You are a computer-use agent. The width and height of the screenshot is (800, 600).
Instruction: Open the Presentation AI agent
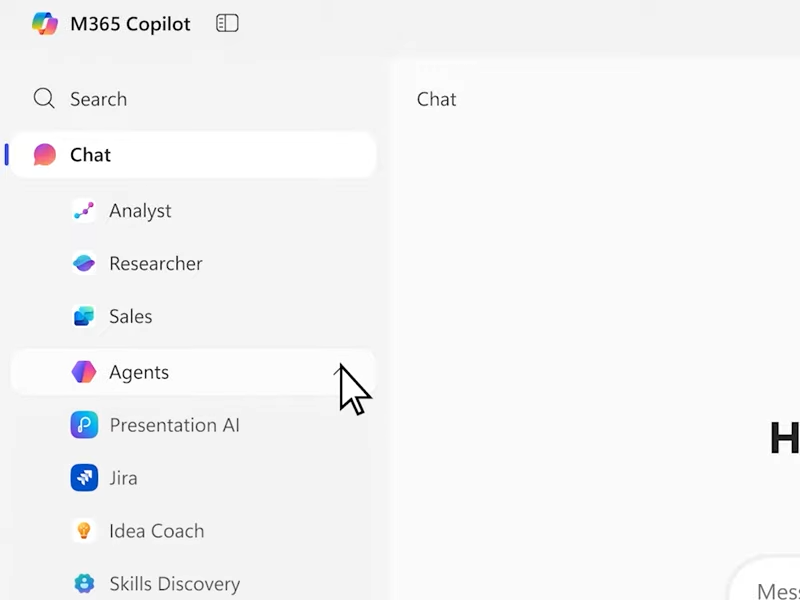(173, 424)
